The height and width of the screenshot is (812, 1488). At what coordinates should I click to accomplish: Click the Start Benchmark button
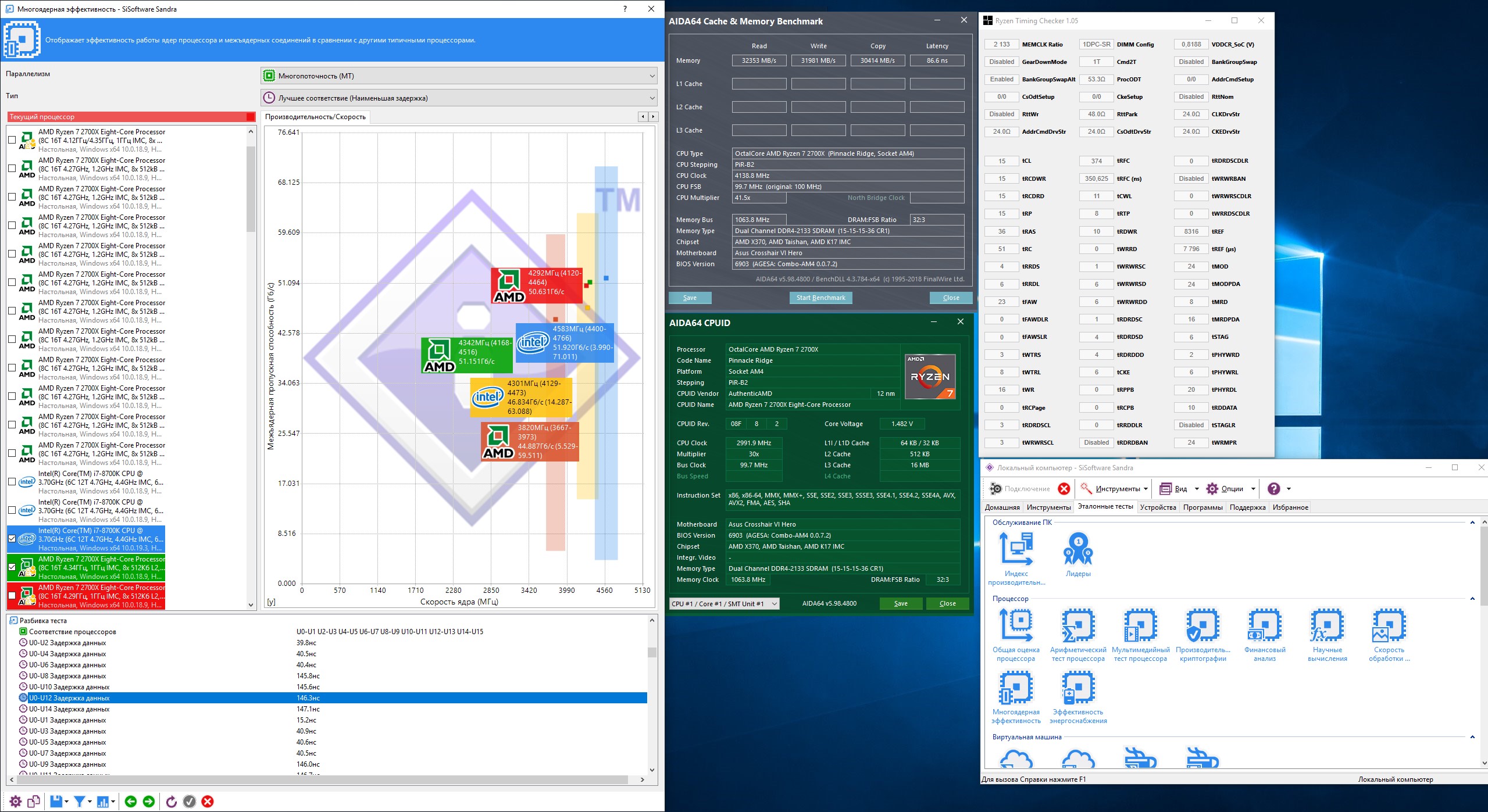(820, 298)
